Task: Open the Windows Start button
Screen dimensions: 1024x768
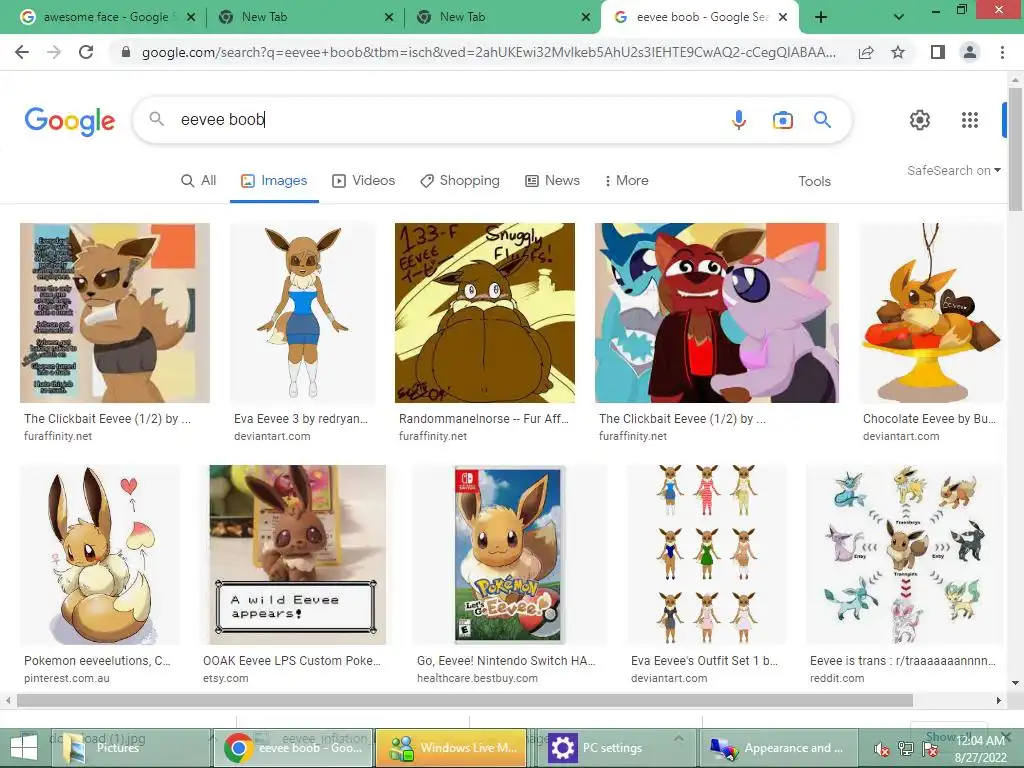Action: coord(24,748)
